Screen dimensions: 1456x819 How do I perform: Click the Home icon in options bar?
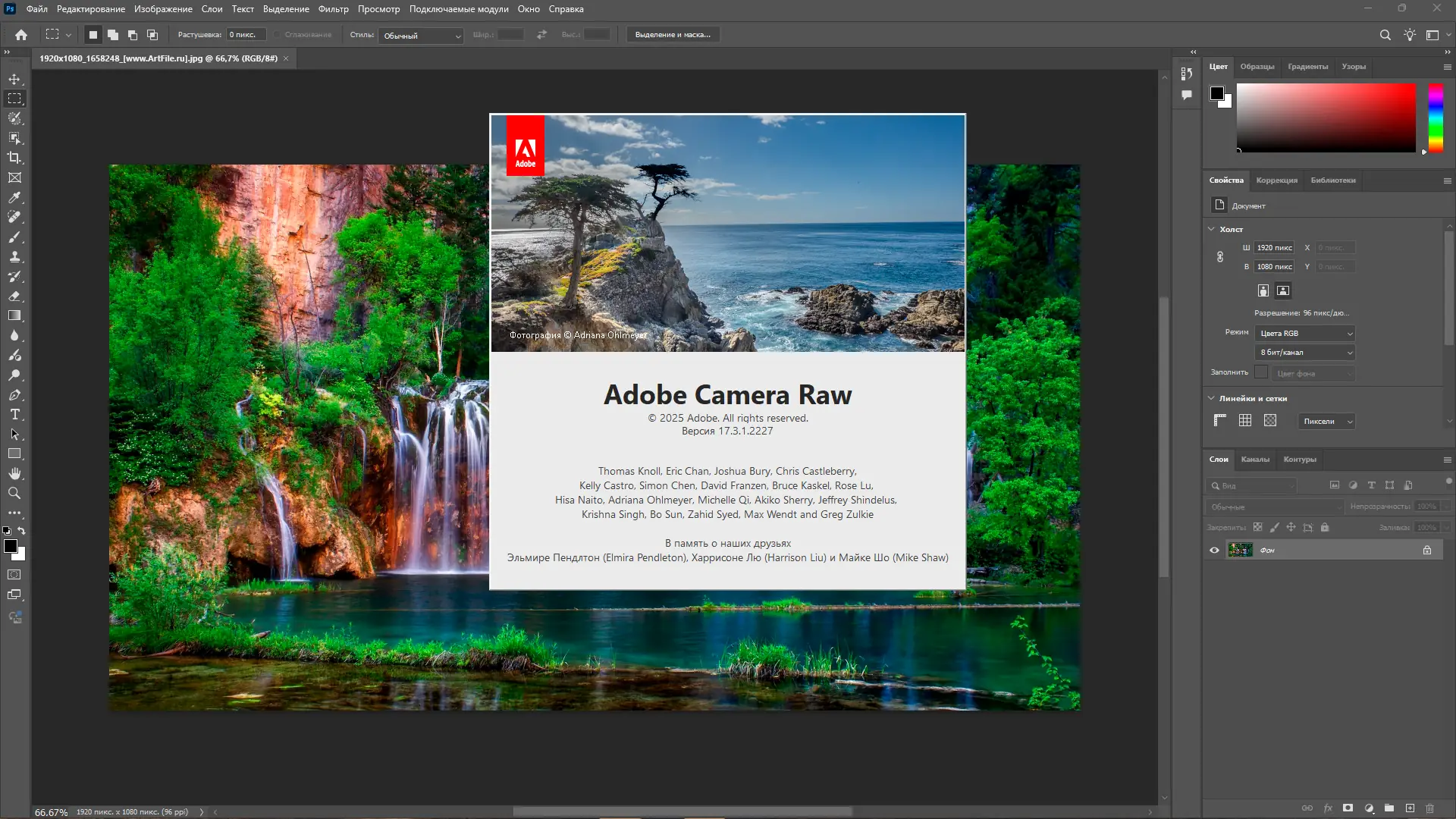pos(21,35)
